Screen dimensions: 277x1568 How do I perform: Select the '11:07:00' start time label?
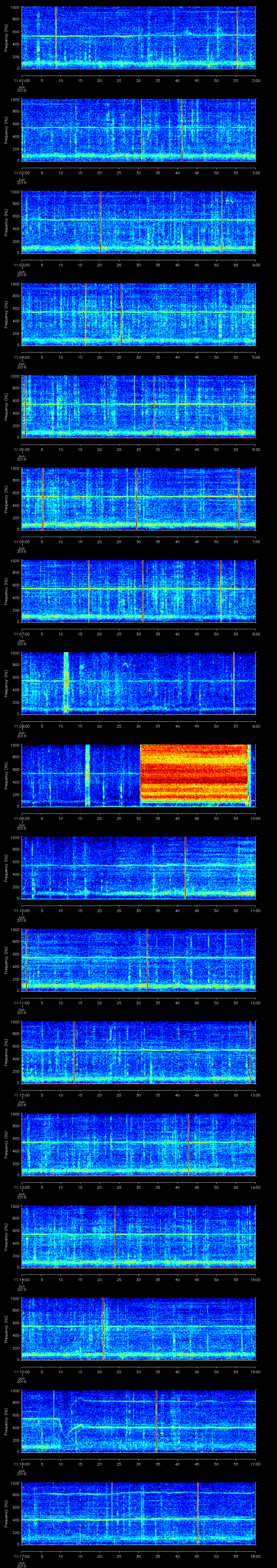(x=21, y=634)
